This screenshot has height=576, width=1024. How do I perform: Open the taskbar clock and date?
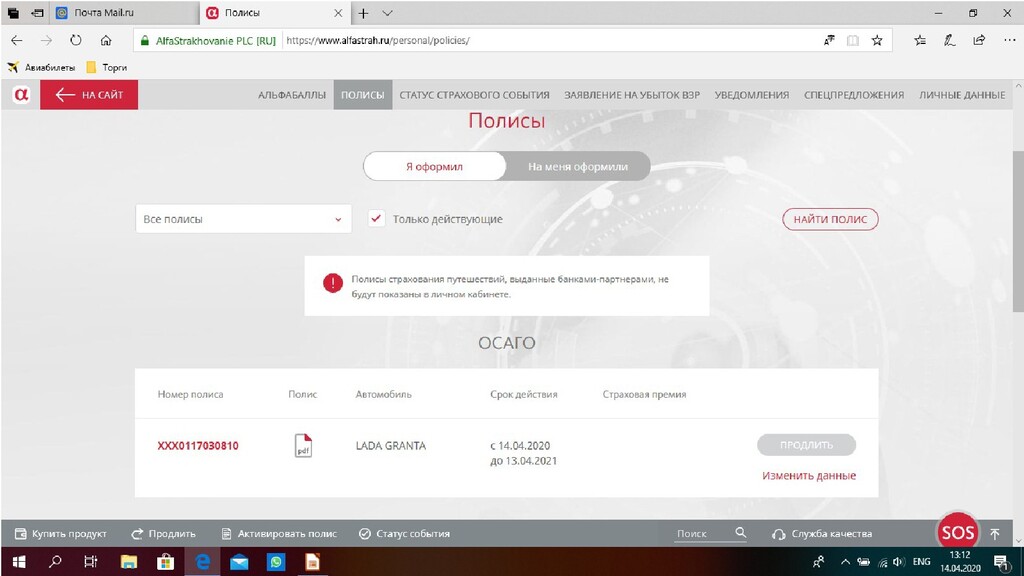(960, 562)
